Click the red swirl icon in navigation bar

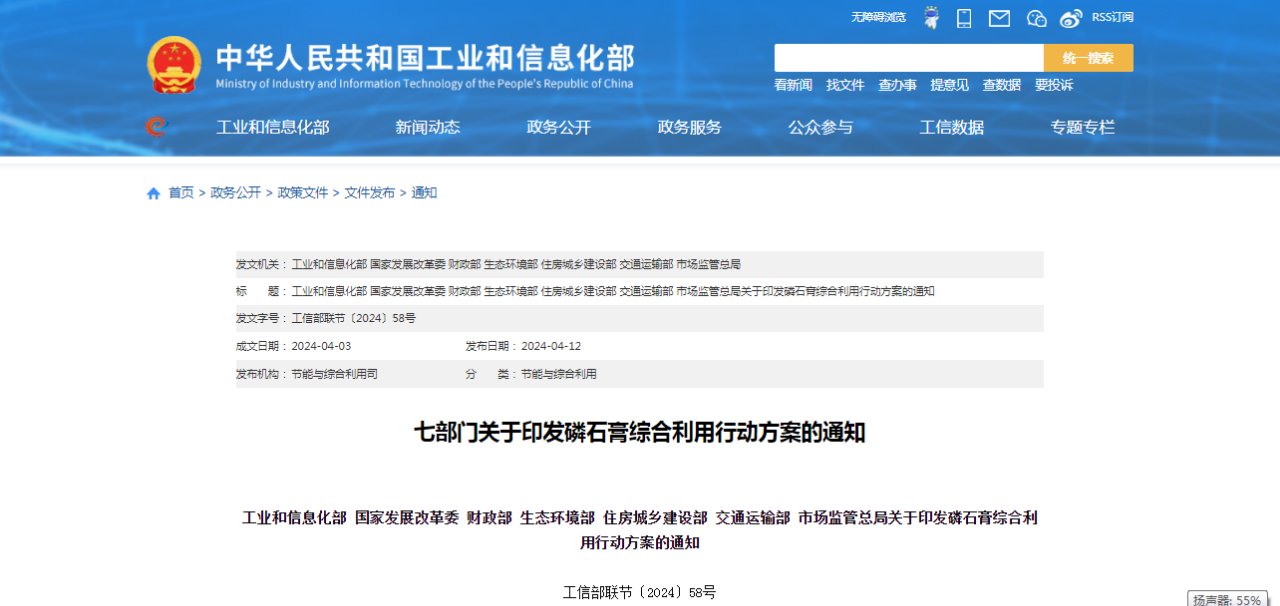click(155, 127)
